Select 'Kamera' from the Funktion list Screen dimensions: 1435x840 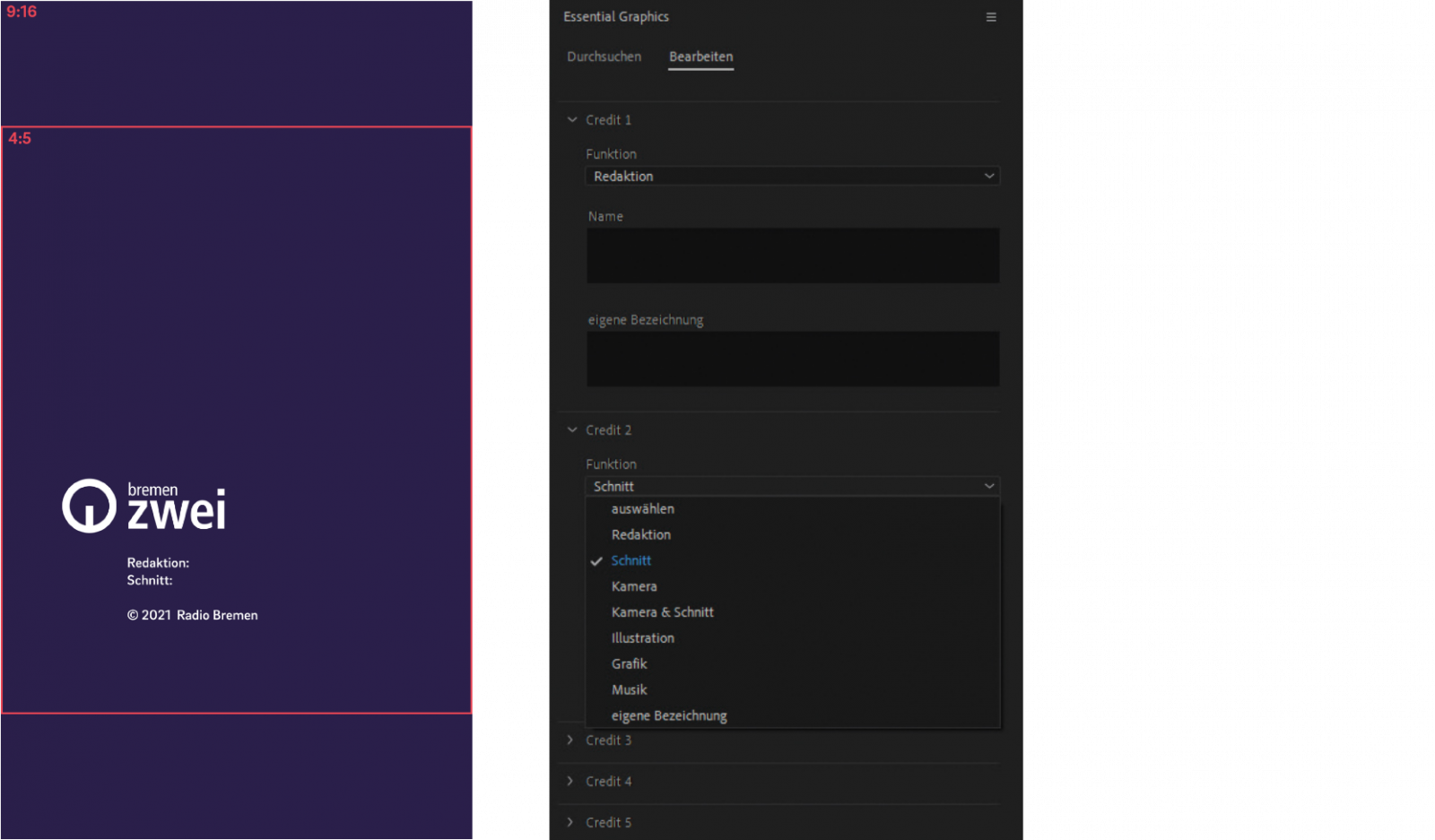[x=634, y=586]
